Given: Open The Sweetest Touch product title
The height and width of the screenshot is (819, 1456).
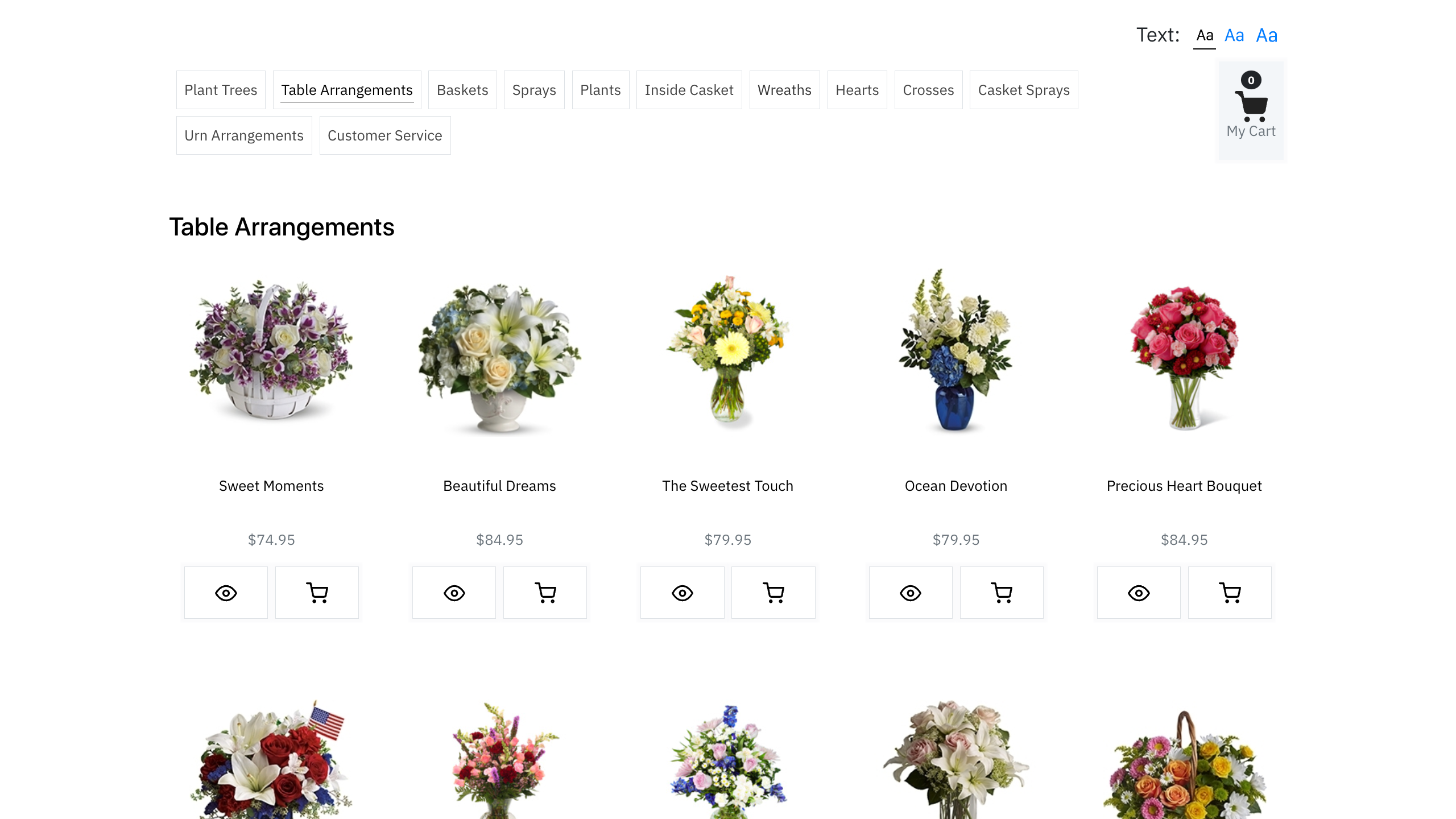Looking at the screenshot, I should (x=727, y=486).
